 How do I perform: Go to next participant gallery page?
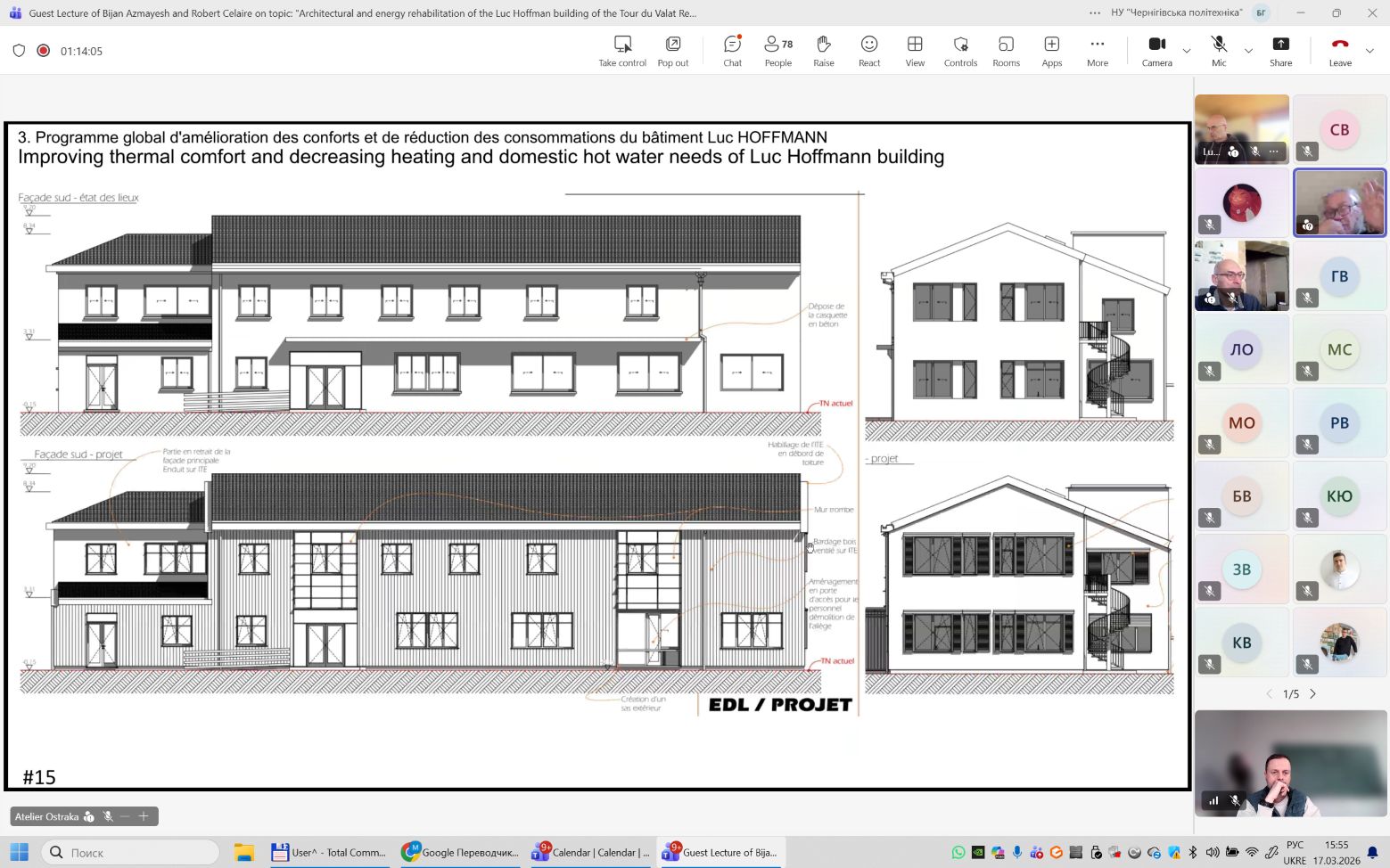1312,693
